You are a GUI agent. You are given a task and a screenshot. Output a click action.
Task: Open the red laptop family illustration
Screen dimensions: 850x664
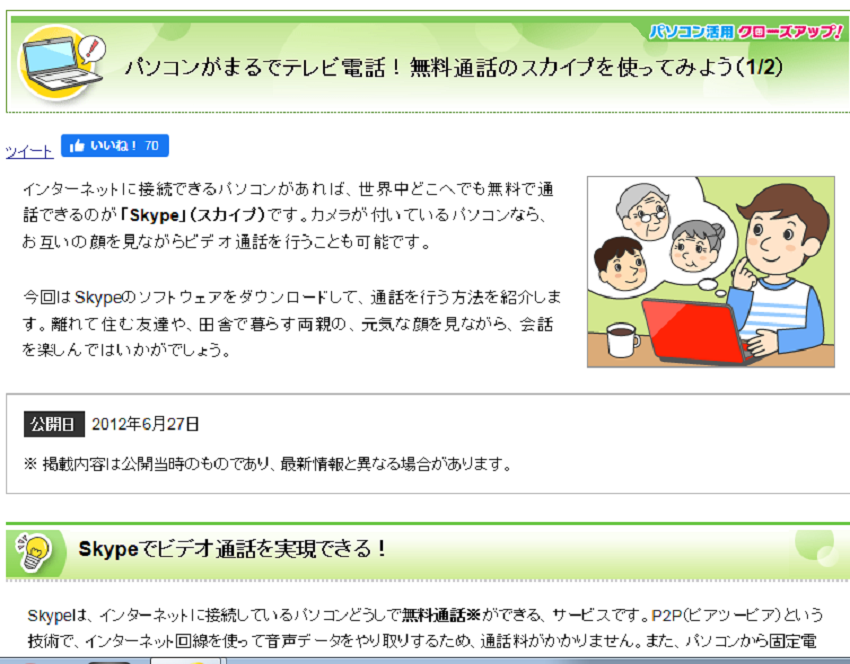pos(711,272)
